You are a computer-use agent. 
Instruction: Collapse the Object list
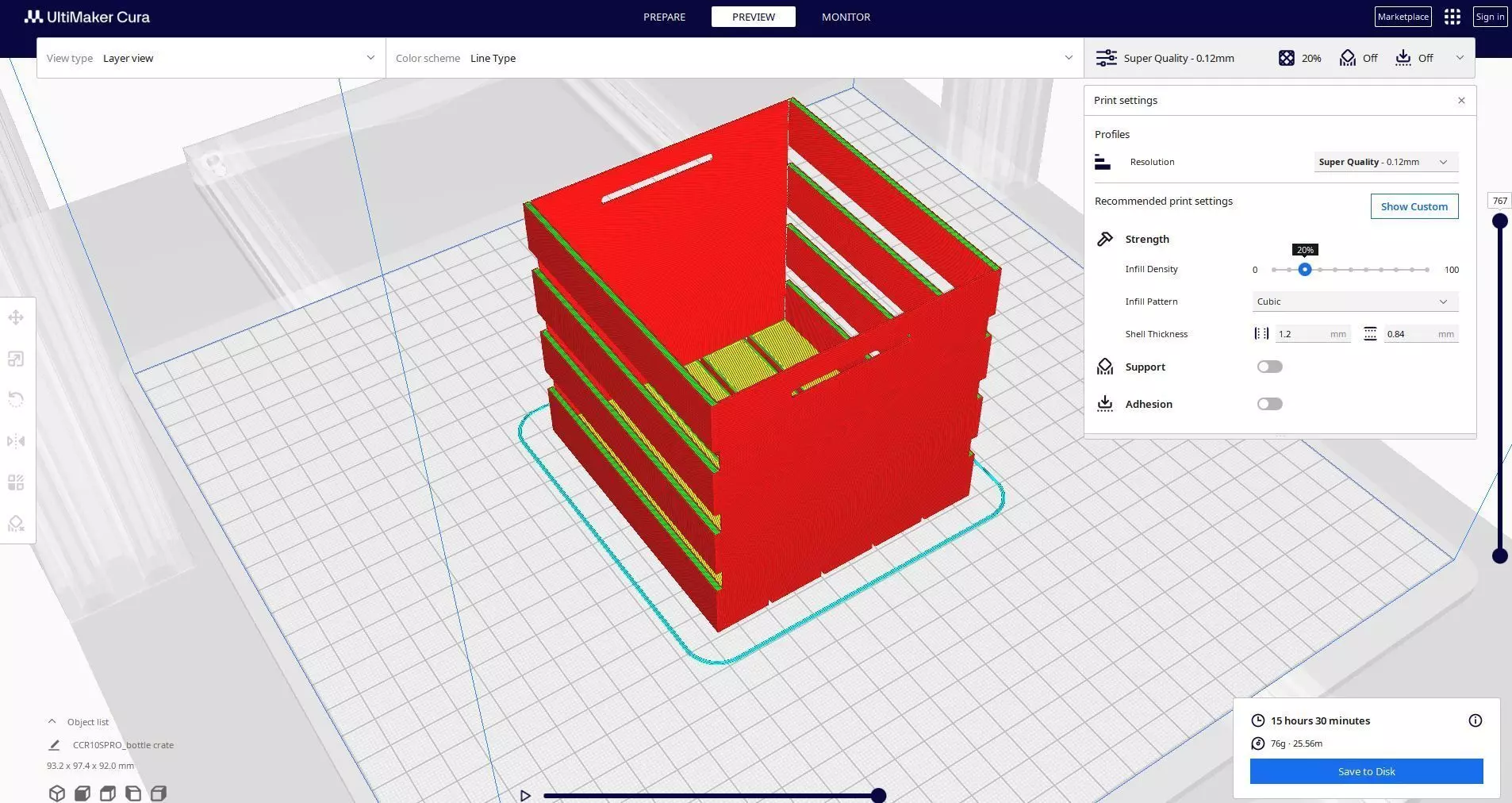coord(52,722)
